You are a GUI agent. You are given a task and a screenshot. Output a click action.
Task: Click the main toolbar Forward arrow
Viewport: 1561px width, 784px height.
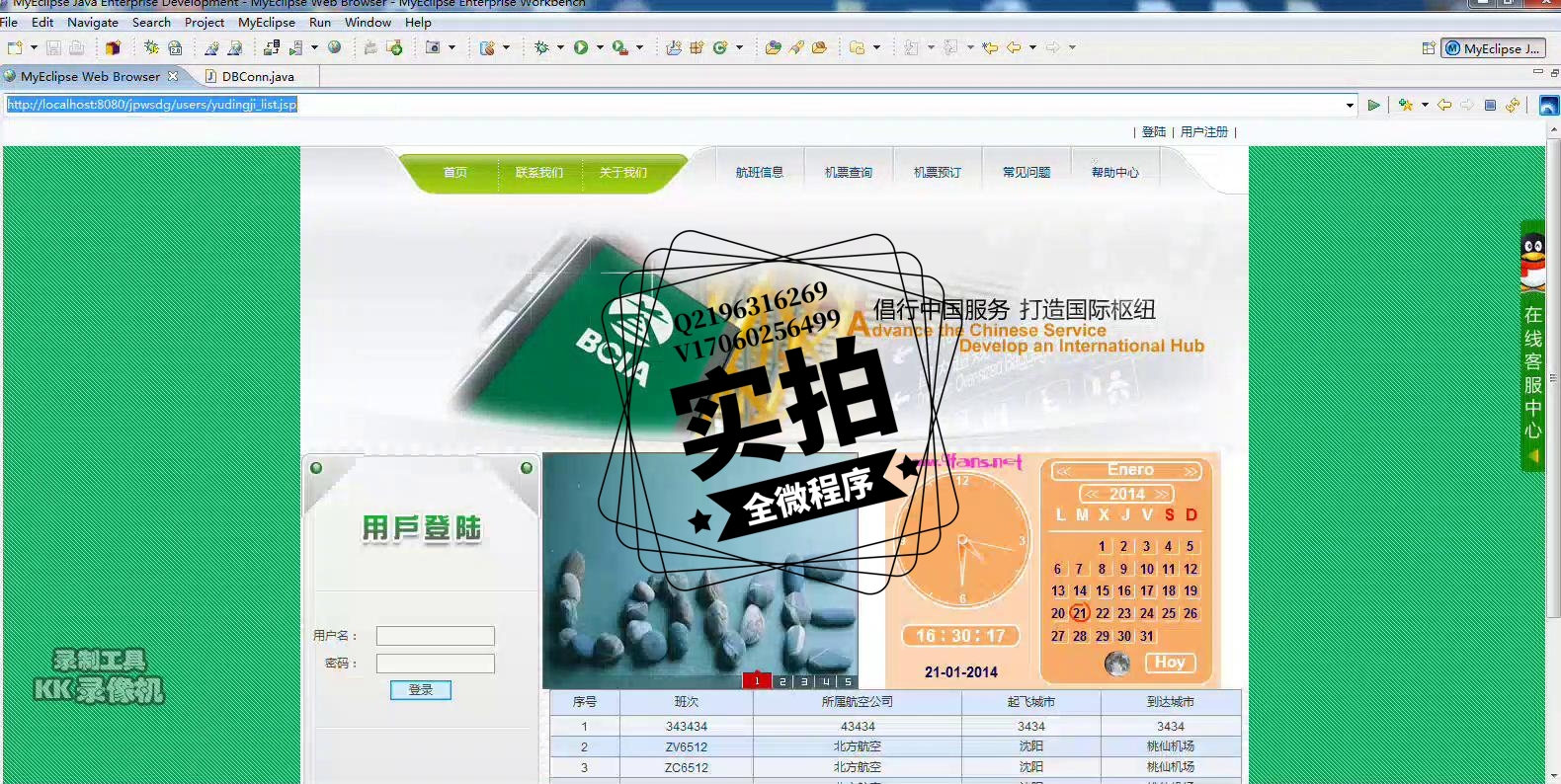(1053, 47)
